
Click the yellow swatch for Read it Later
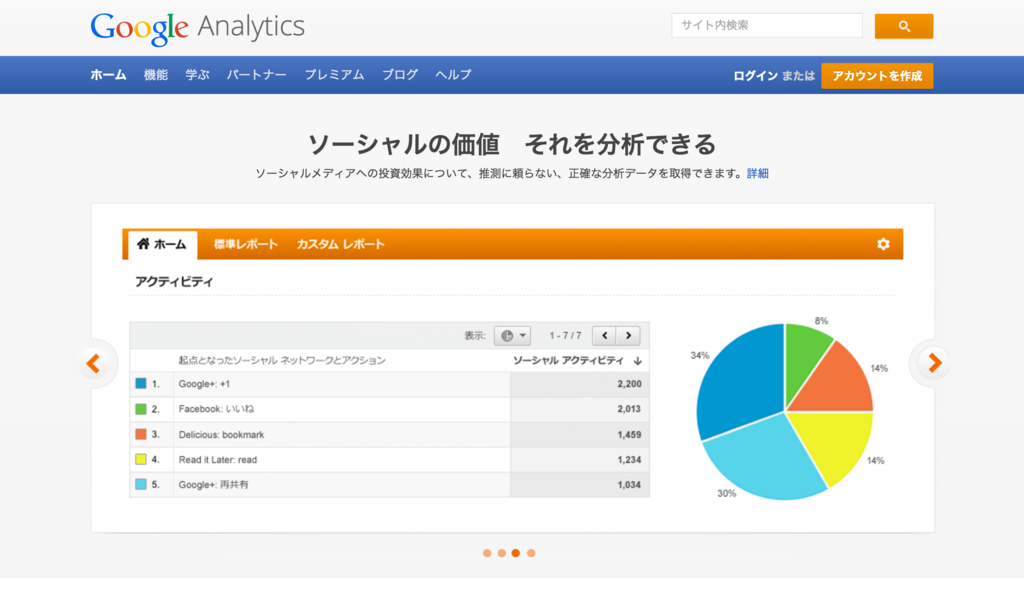[140, 459]
